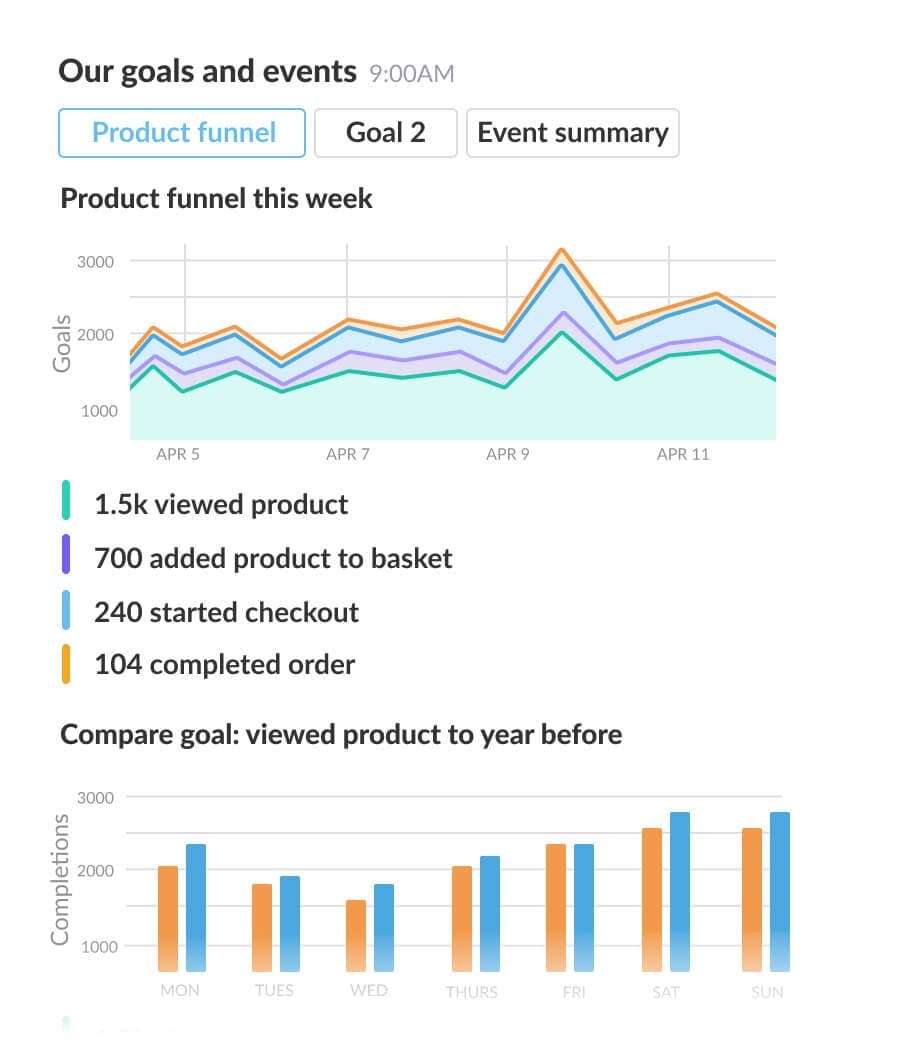Select the 104 completed order label
Screen dimensions: 900x1058
pos(225,665)
